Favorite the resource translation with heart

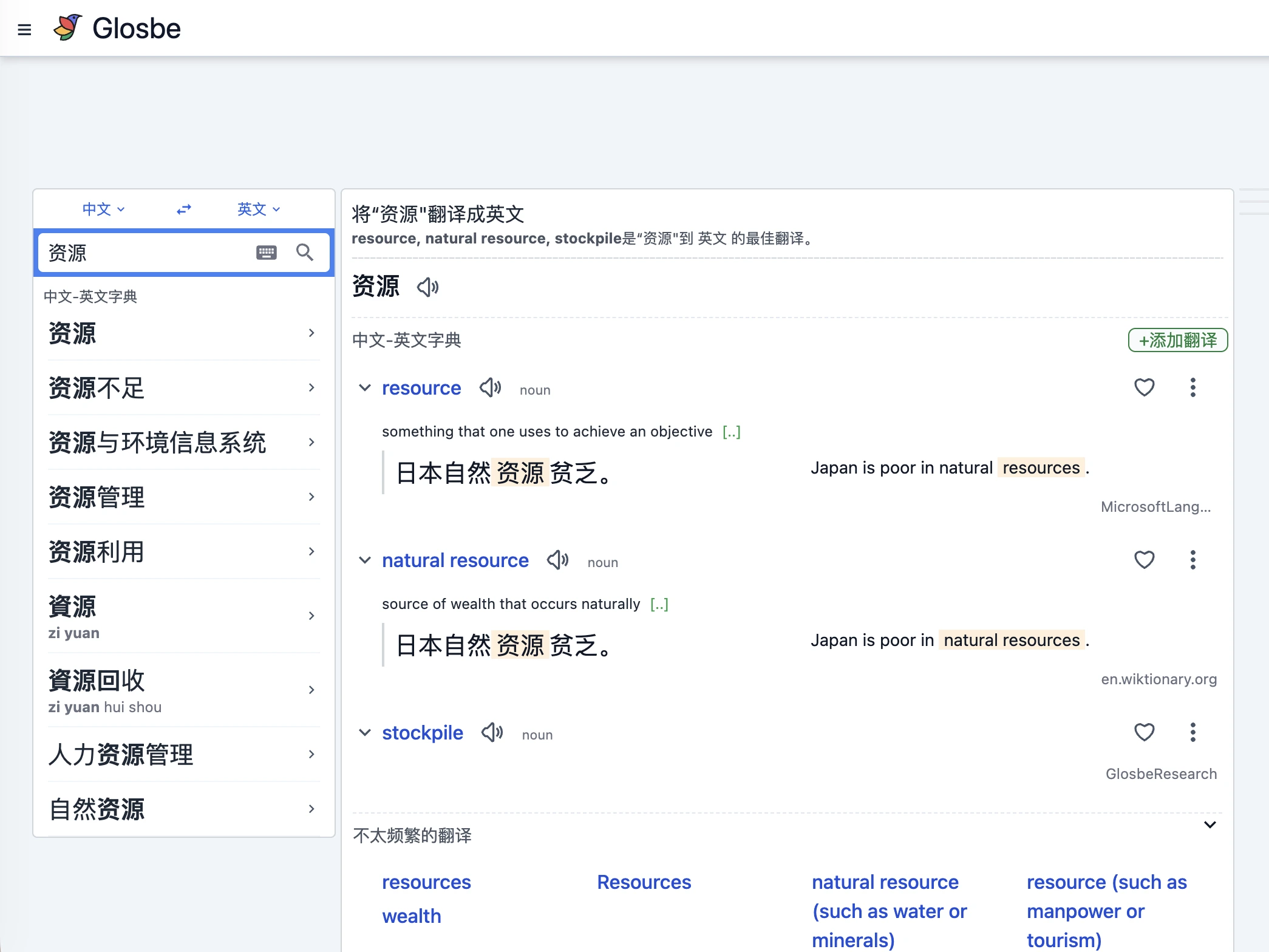1144,387
